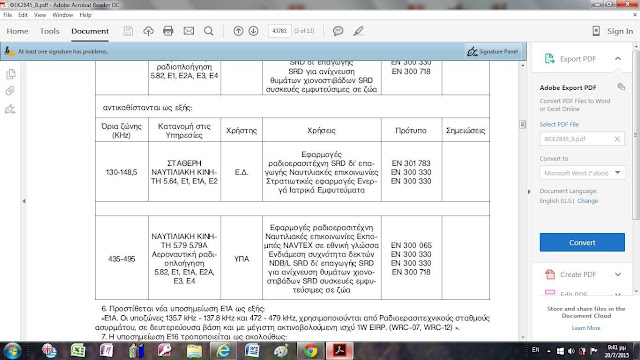Open Excel from the taskbar

point(78,351)
